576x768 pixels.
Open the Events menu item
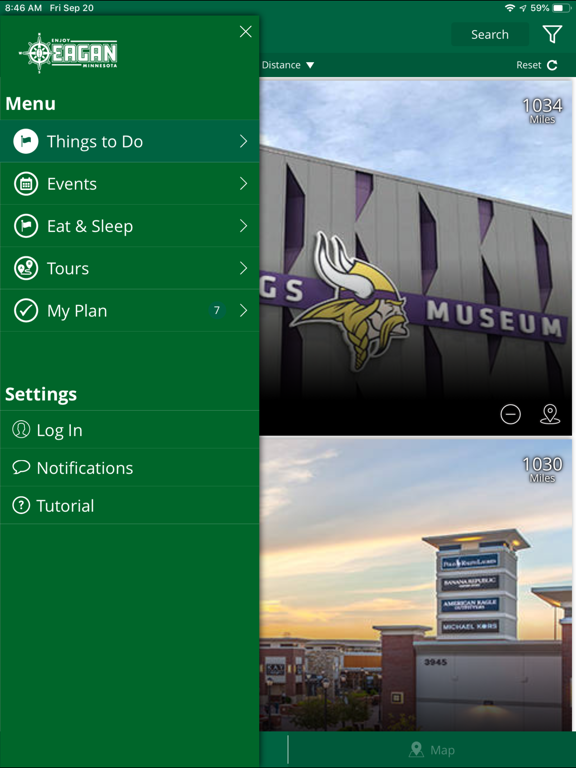(x=129, y=184)
